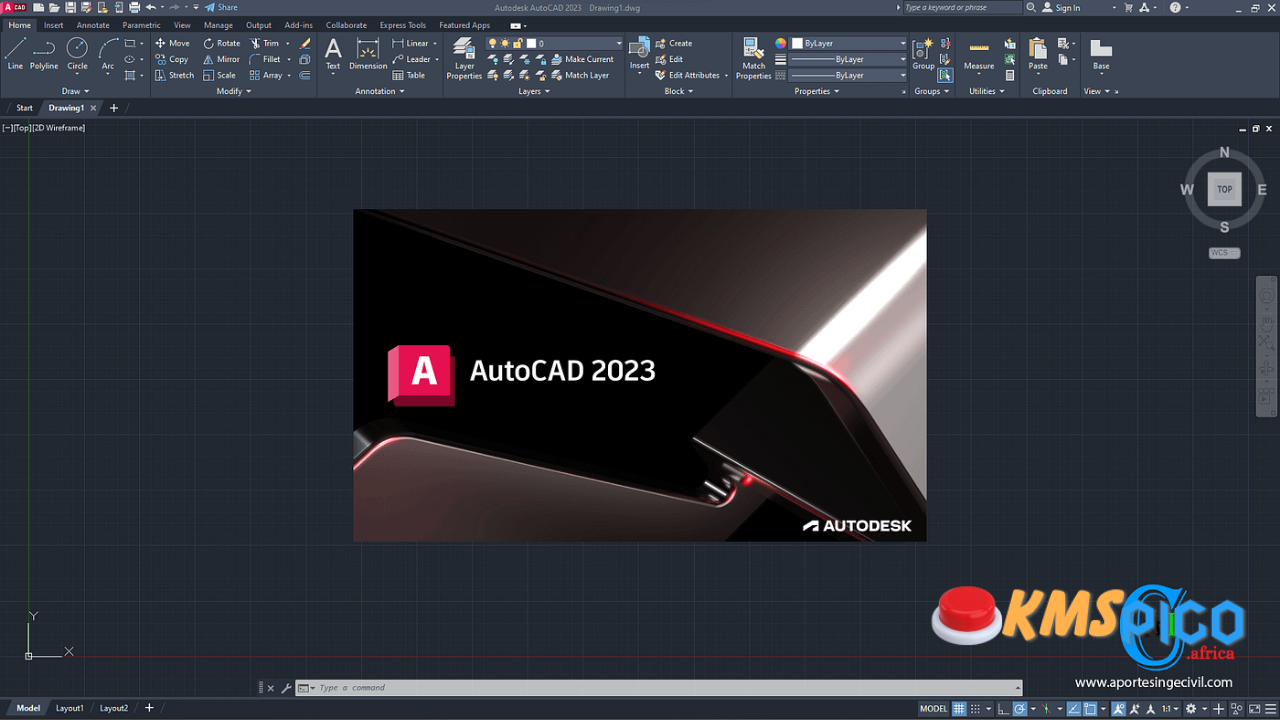Switch to the Layout1 tab
Screen dimensions: 1280x720
[x=69, y=708]
